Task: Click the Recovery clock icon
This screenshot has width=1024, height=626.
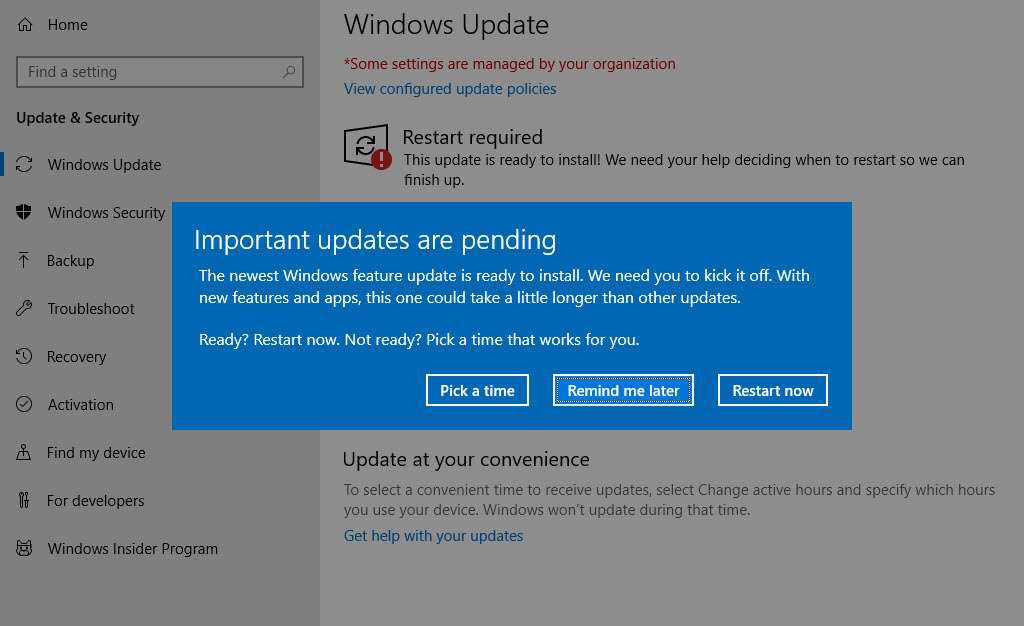Action: (x=24, y=356)
